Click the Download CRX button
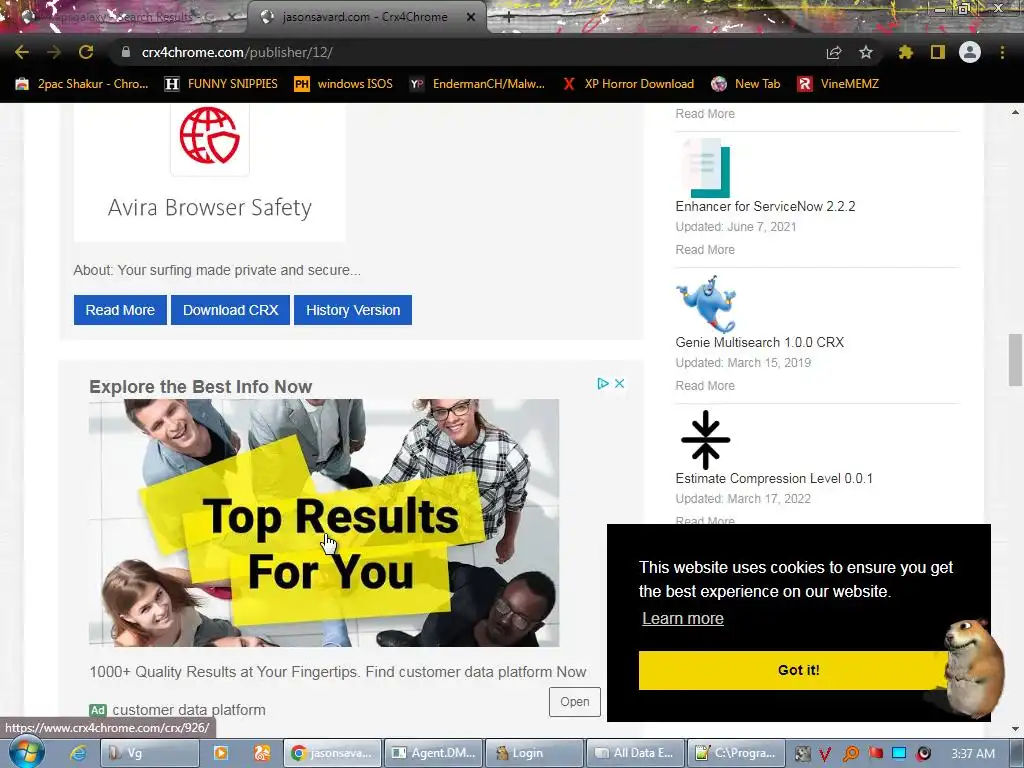 [x=231, y=310]
